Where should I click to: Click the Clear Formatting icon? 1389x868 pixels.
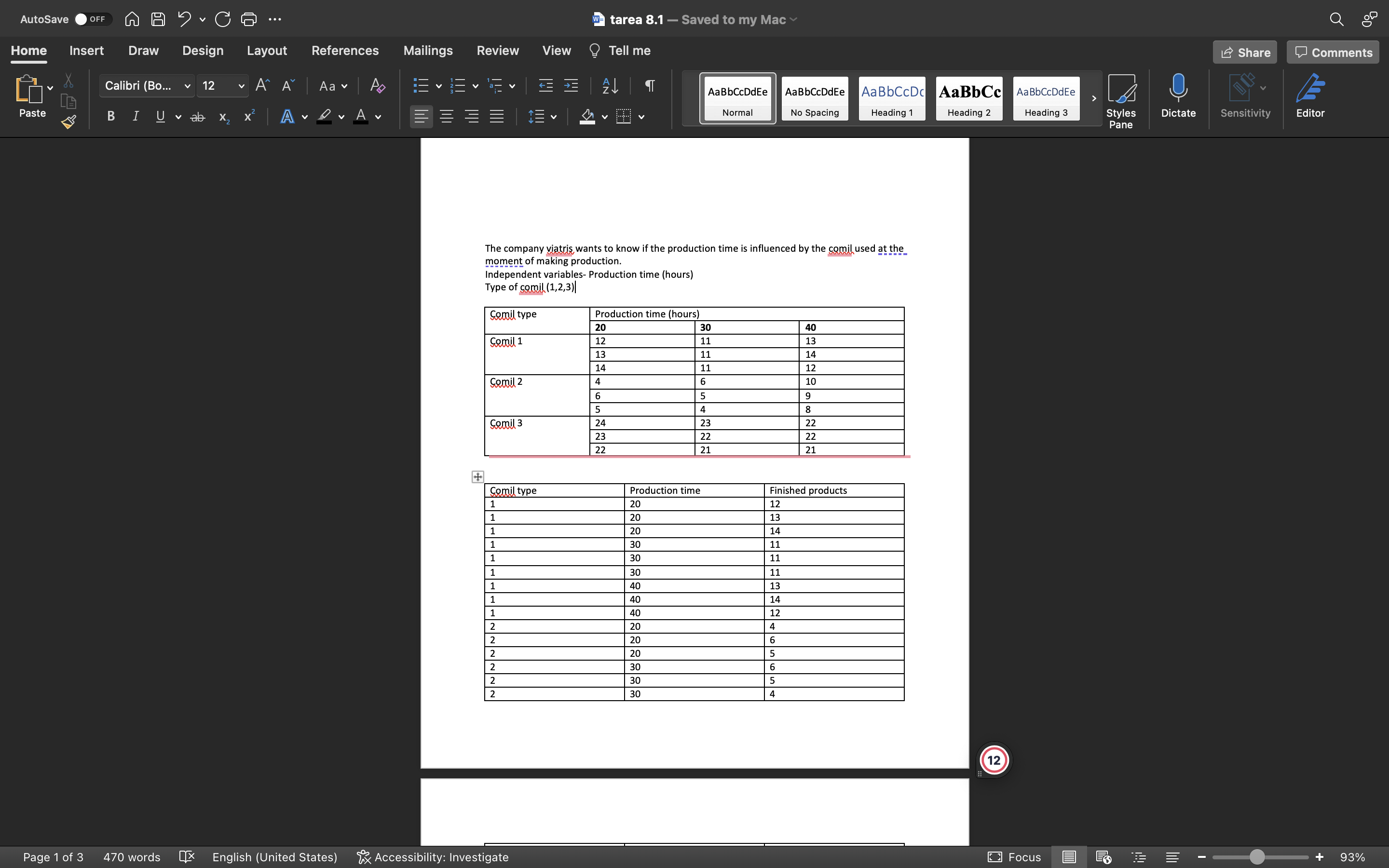[x=377, y=86]
